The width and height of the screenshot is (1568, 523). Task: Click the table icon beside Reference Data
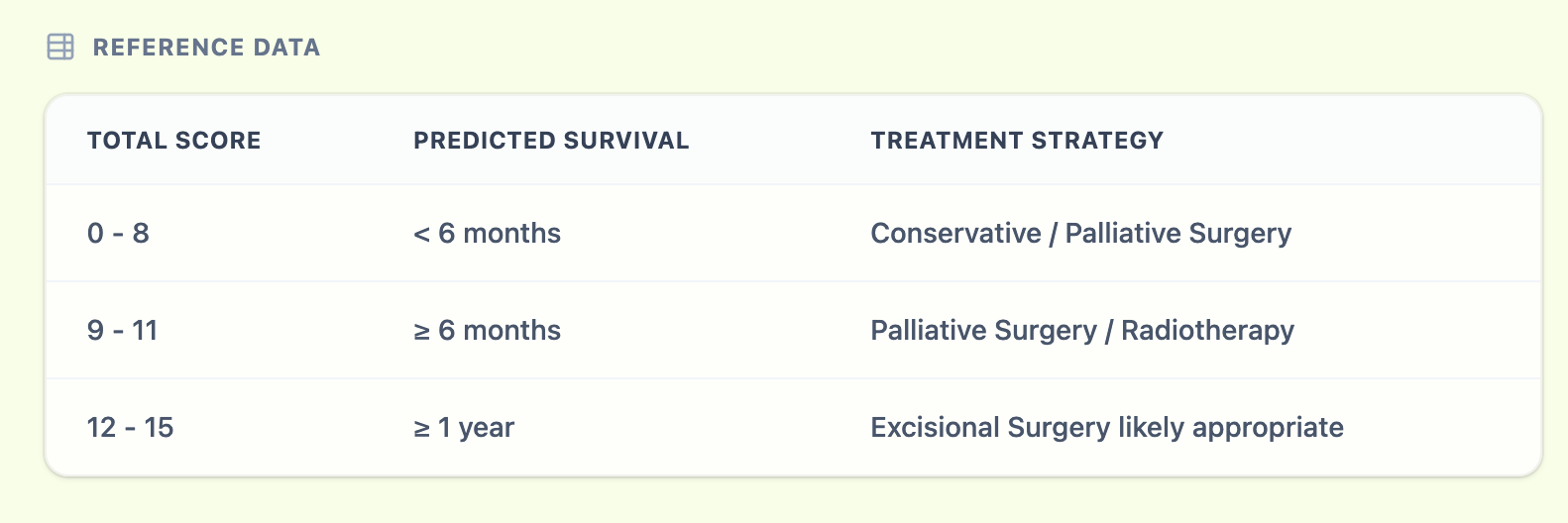60,47
